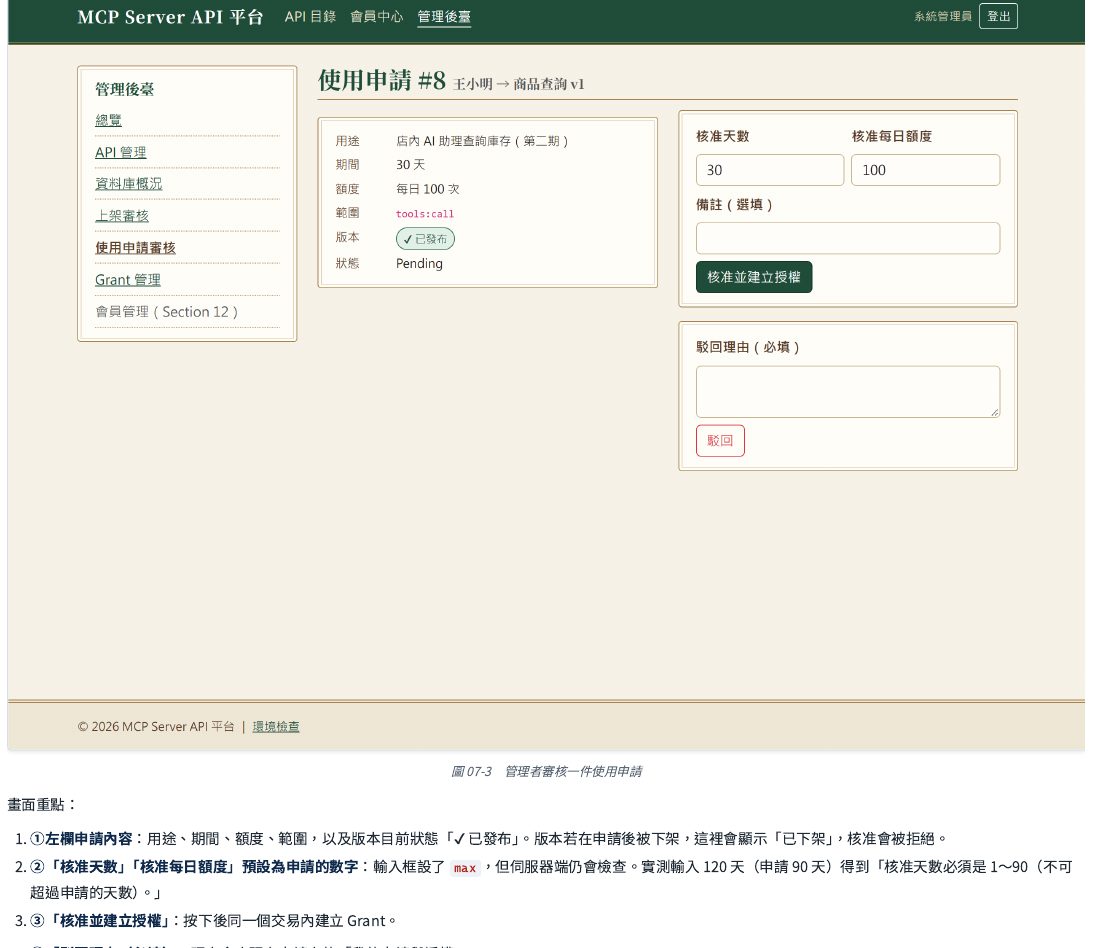The image size is (1093, 948).
Task: Click the tools:call scope value
Action: click(x=425, y=214)
